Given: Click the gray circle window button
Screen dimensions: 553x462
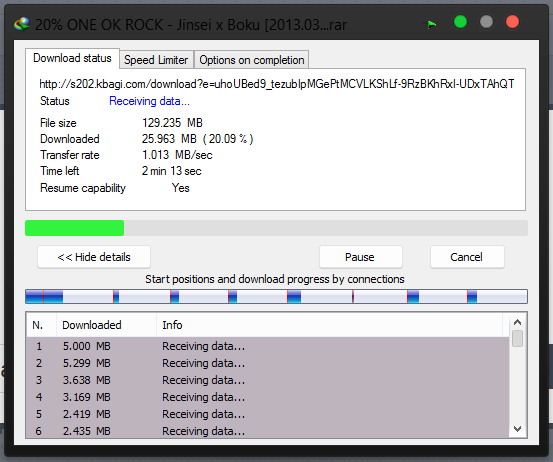Looking at the screenshot, I should tap(486, 22).
